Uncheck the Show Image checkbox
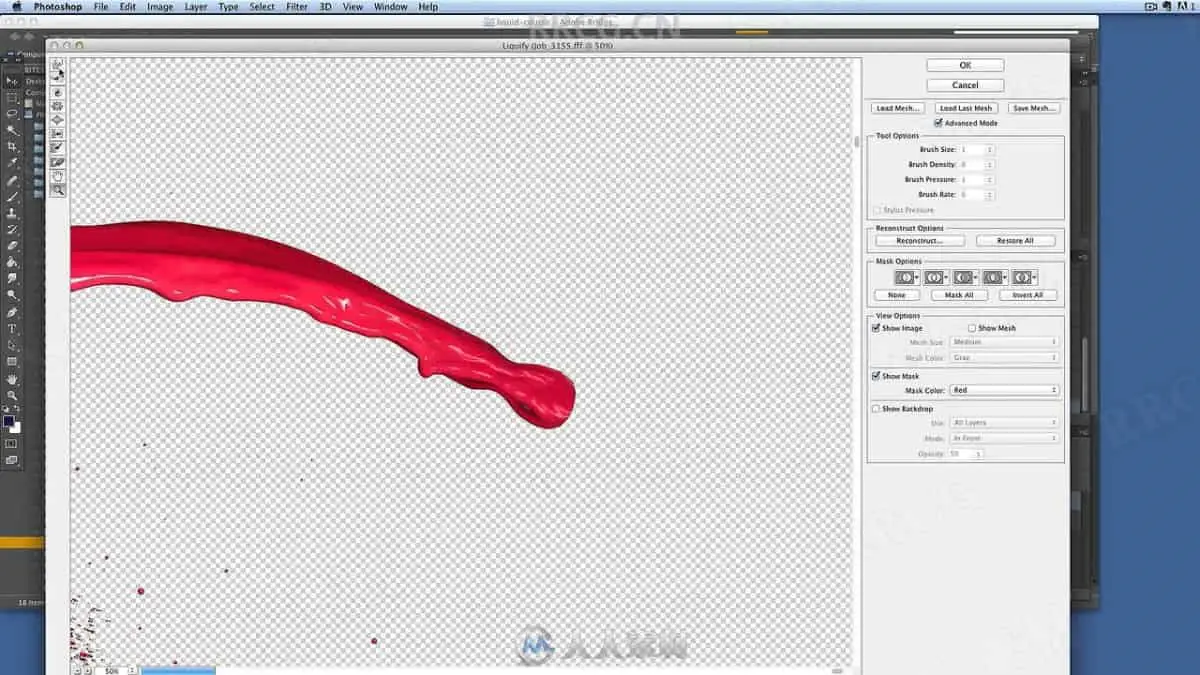 click(x=877, y=328)
